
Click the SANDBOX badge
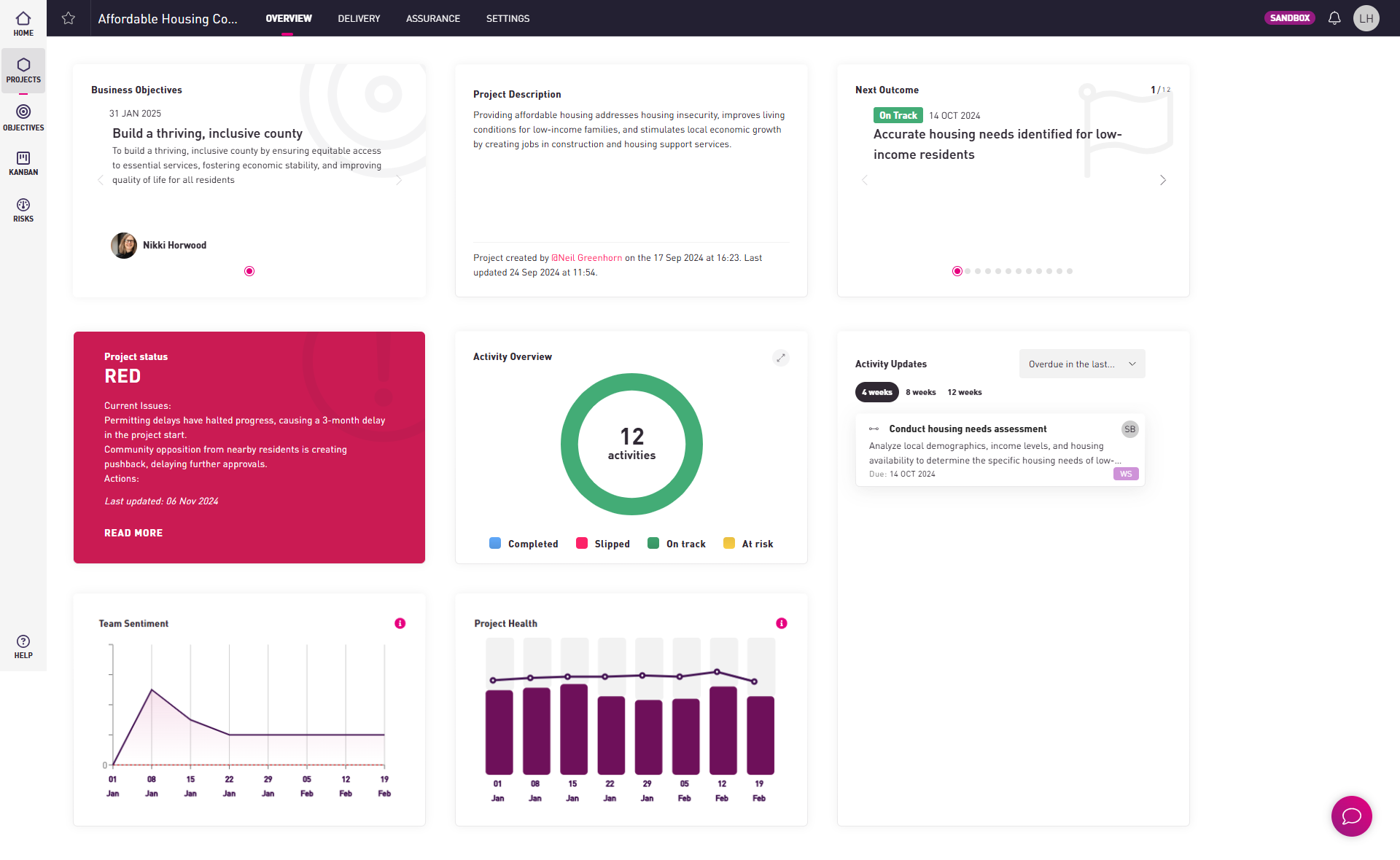pyautogui.click(x=1290, y=18)
